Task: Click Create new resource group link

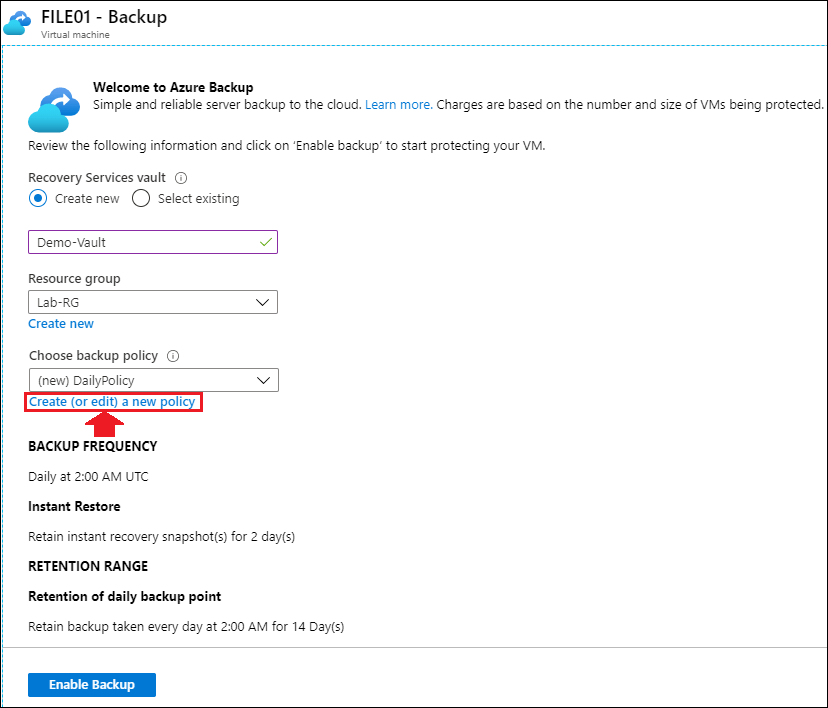Action: point(61,324)
